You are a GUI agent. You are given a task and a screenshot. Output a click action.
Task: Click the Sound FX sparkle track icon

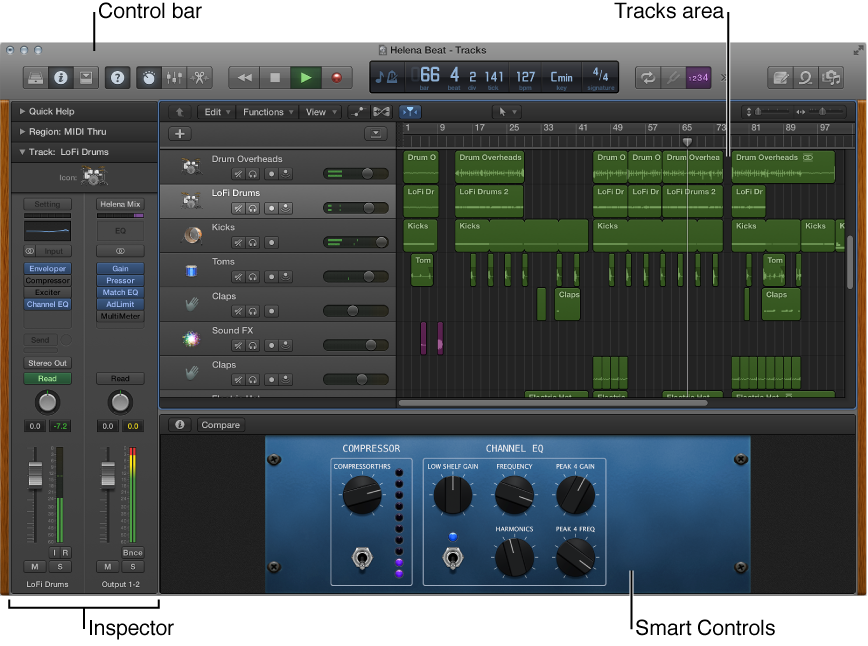tap(189, 338)
